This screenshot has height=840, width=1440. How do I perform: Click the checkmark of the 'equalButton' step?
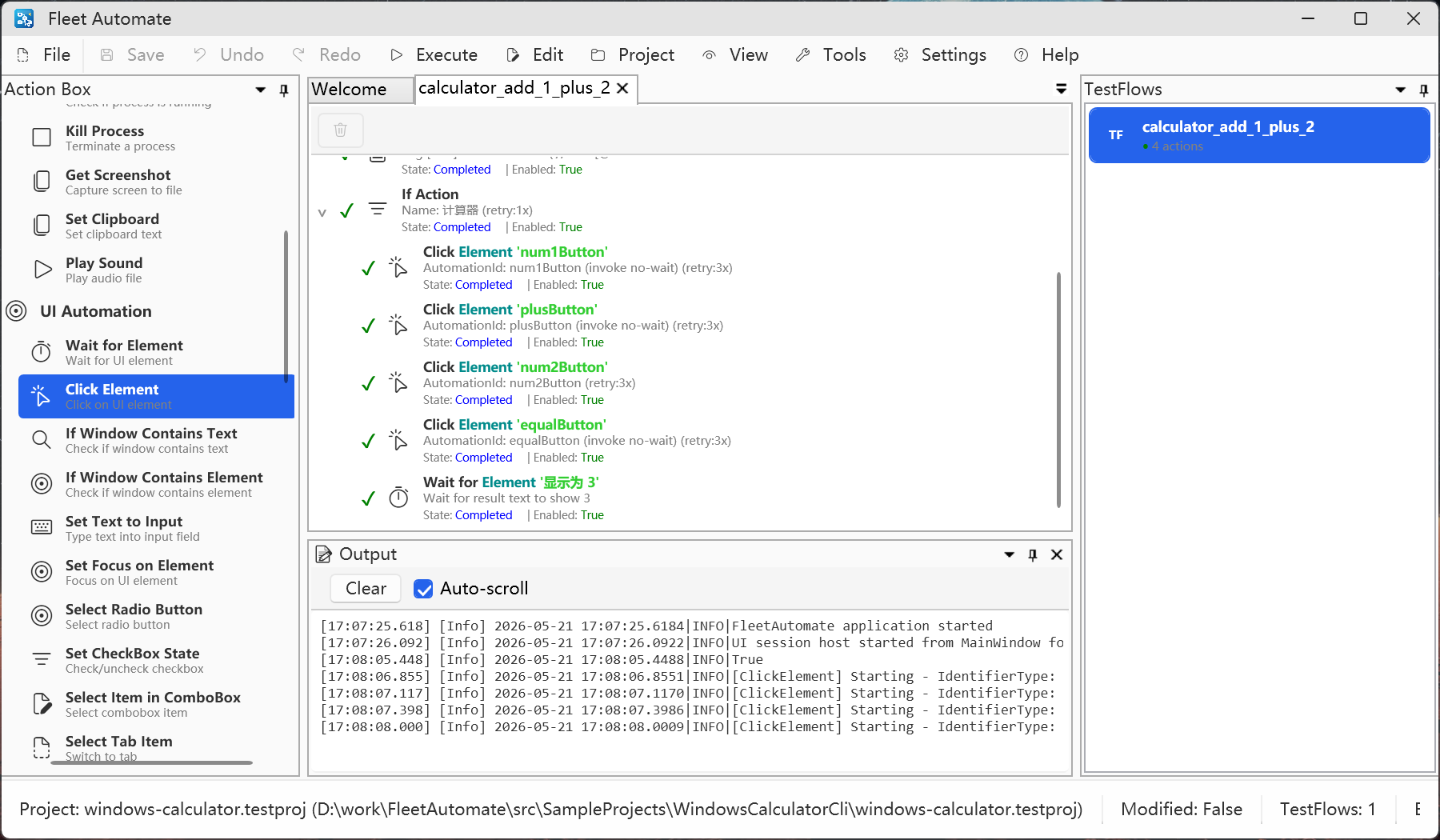click(x=368, y=441)
